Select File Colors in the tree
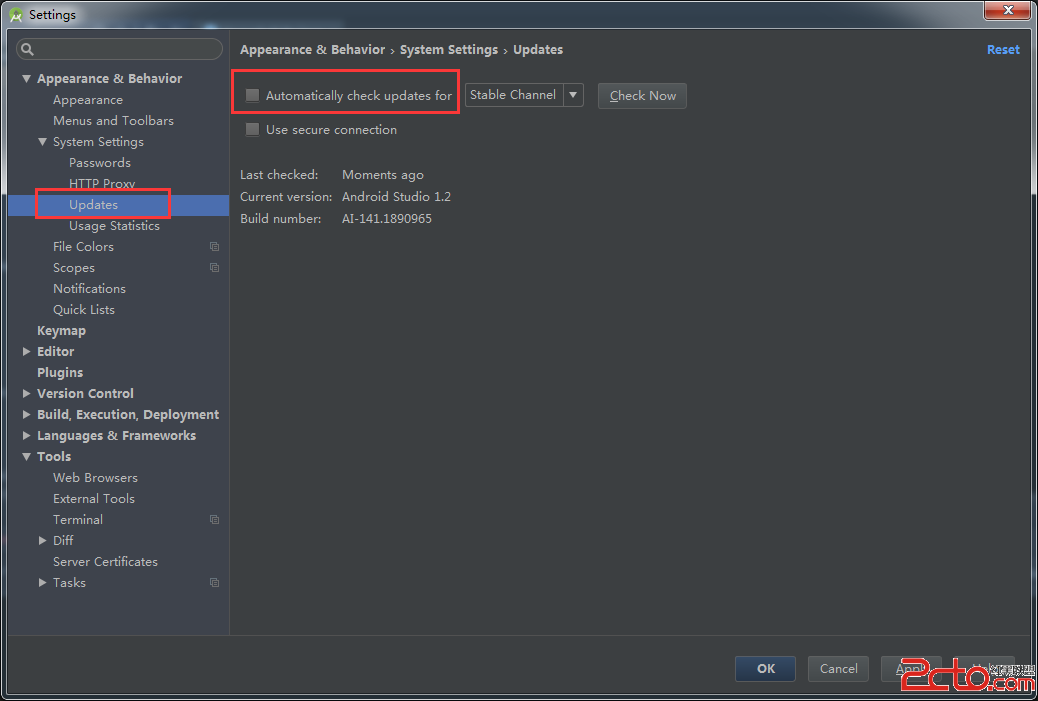Screen dimensions: 1038x701 [x=83, y=246]
